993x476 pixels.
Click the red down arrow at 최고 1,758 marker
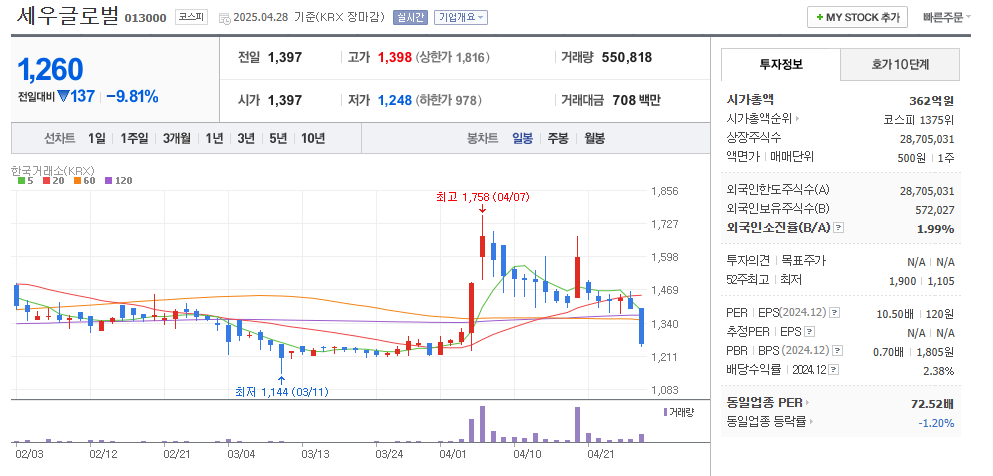(x=482, y=209)
